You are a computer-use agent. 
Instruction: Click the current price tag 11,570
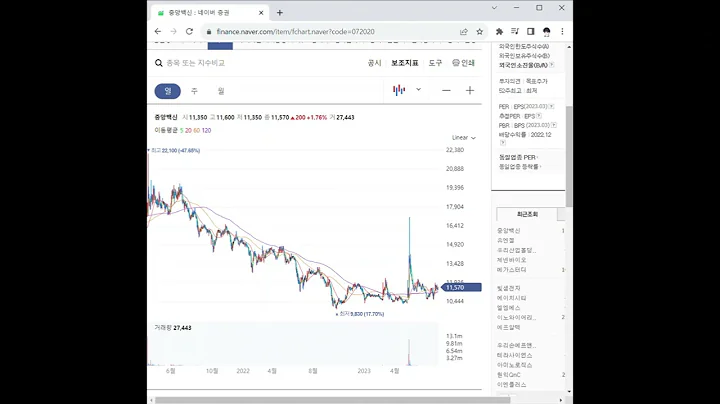461,287
